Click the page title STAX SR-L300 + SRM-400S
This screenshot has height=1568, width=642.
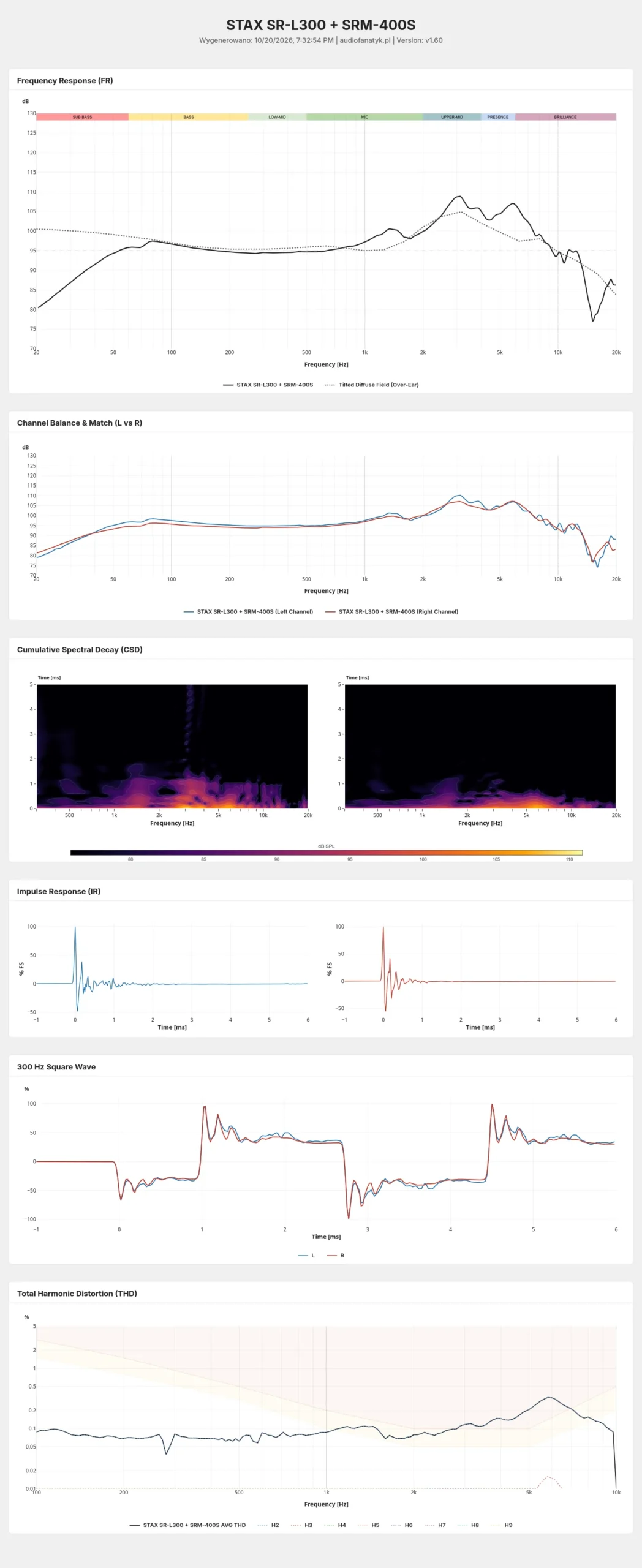tap(321, 25)
